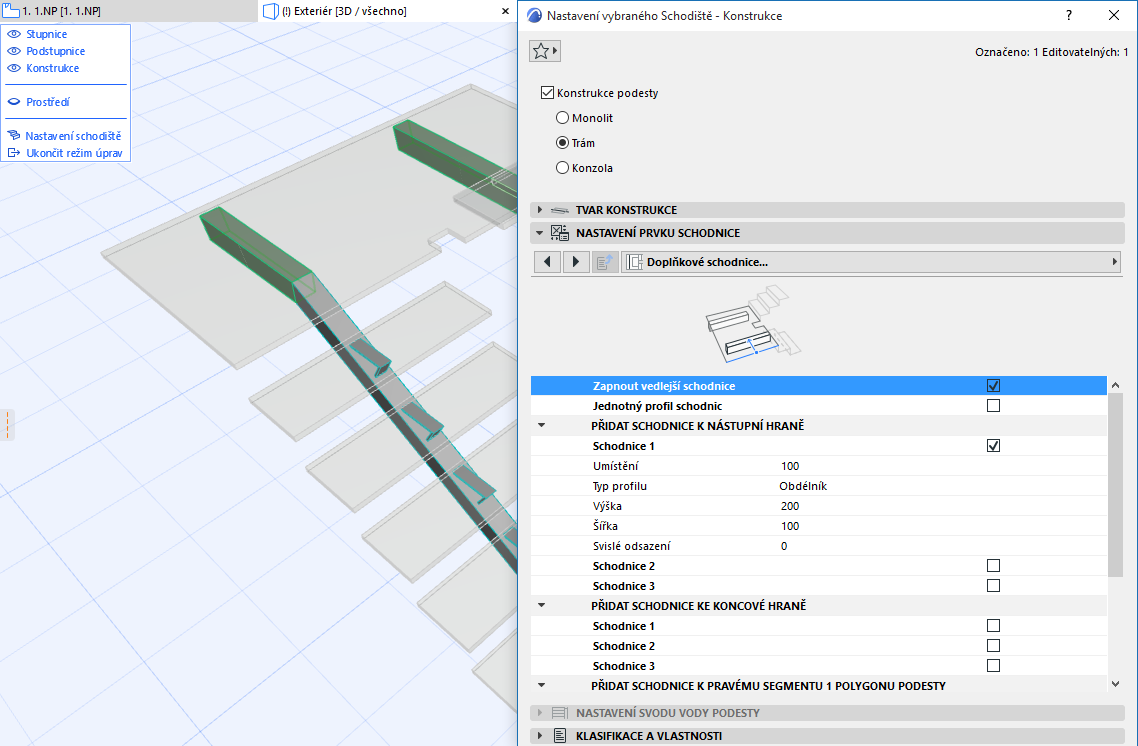The image size is (1138, 746).
Task: Click the help question mark icon
Action: coord(1069,15)
